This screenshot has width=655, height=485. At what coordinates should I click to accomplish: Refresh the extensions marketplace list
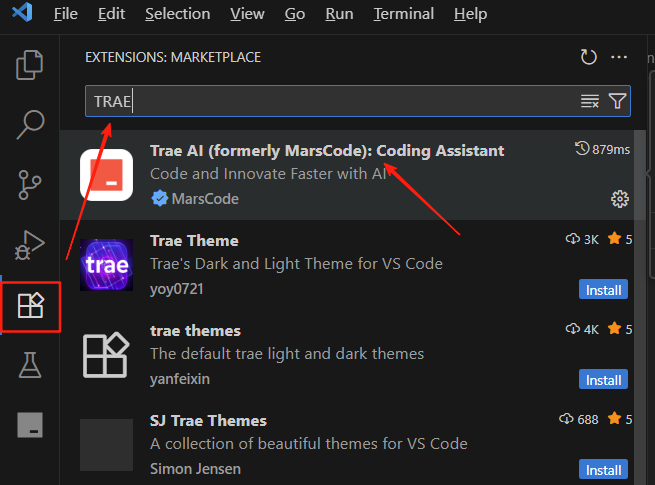point(588,57)
